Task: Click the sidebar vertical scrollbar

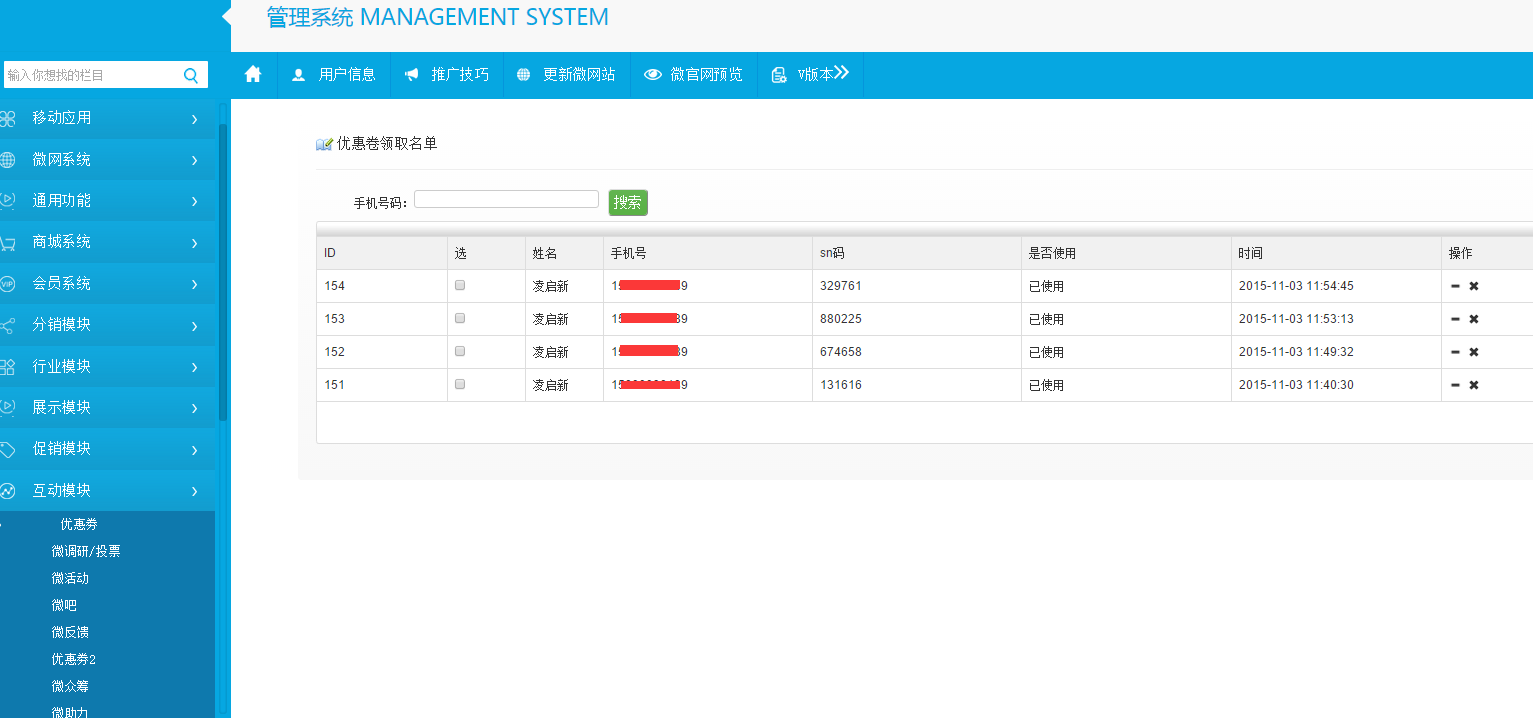Action: coord(223,270)
